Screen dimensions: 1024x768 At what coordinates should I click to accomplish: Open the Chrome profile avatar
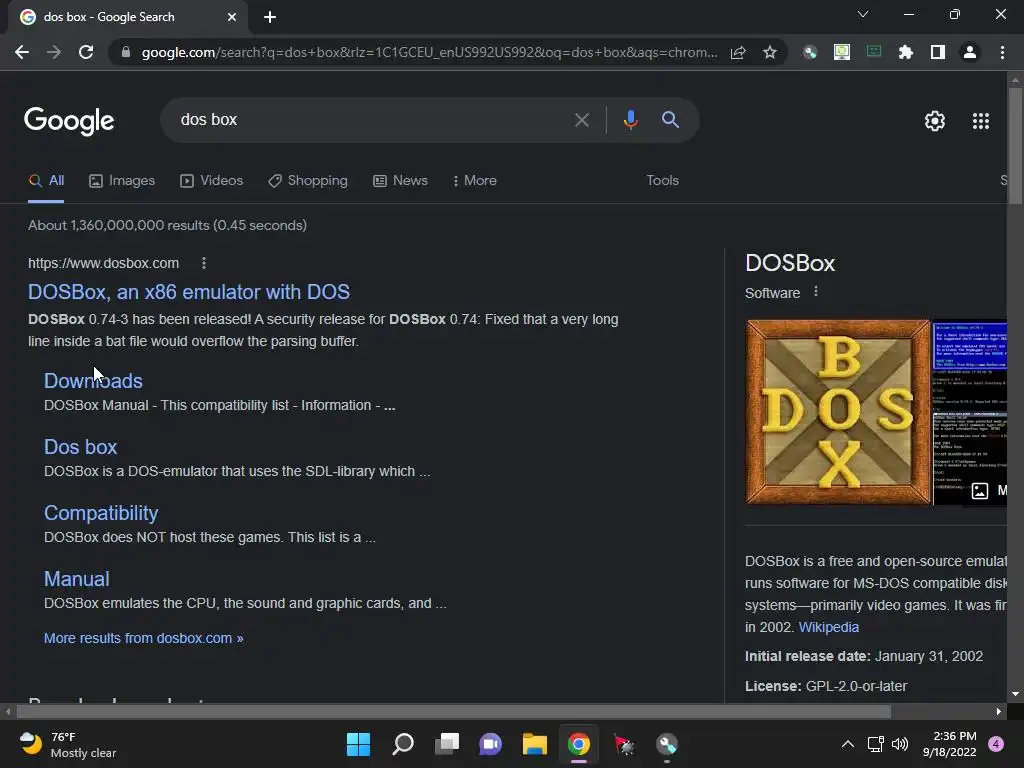(x=970, y=52)
